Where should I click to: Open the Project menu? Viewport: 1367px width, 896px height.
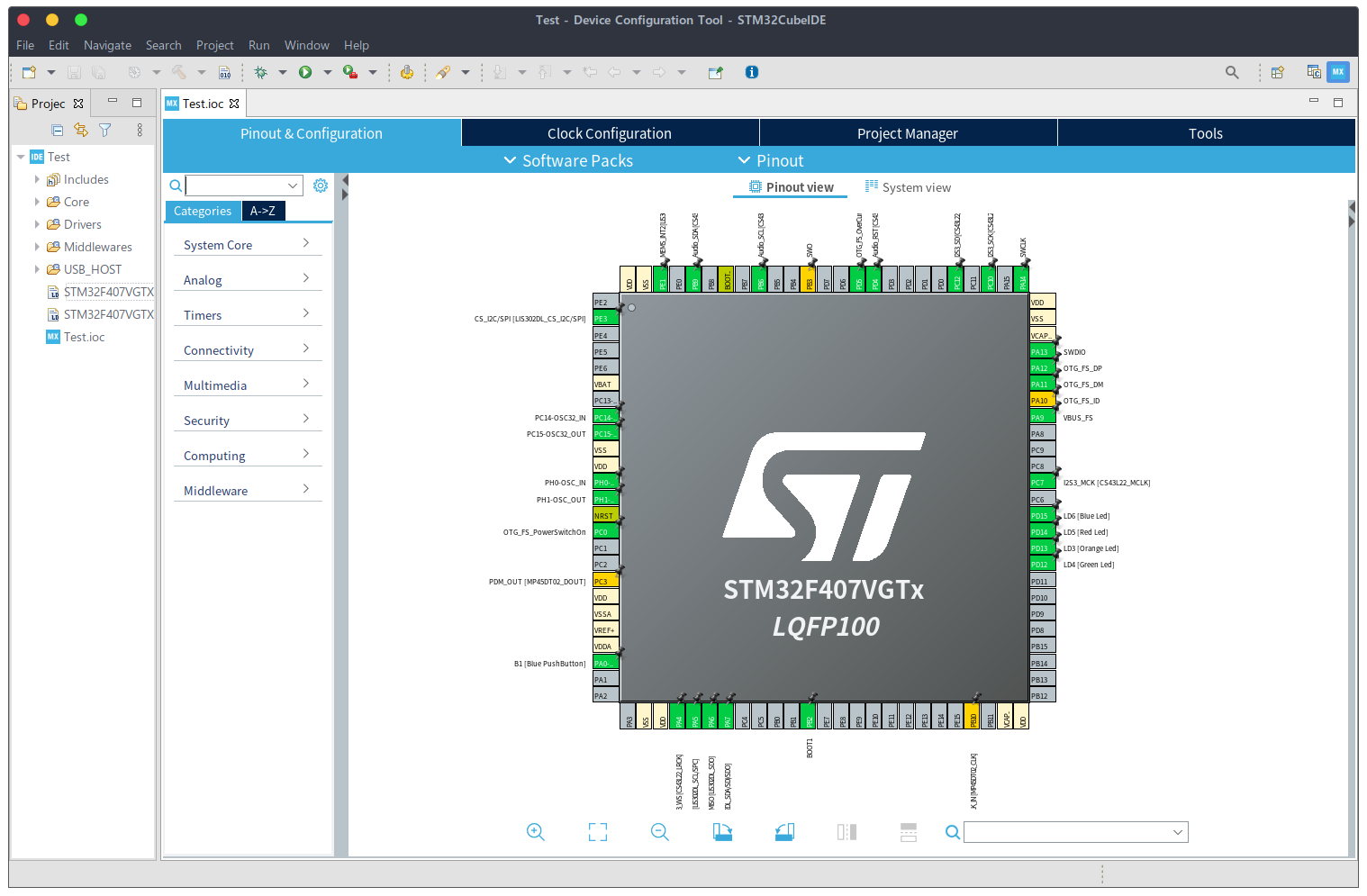point(214,45)
